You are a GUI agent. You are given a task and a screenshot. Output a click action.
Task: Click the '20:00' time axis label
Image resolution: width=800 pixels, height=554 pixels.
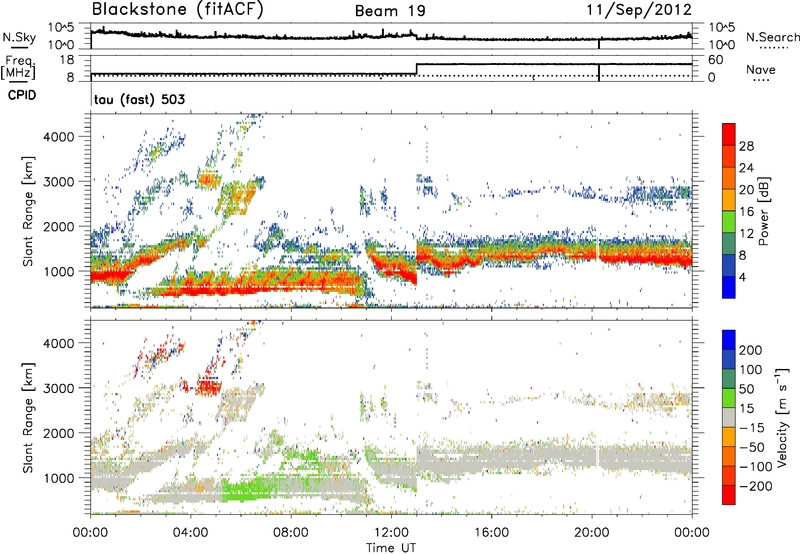point(592,533)
